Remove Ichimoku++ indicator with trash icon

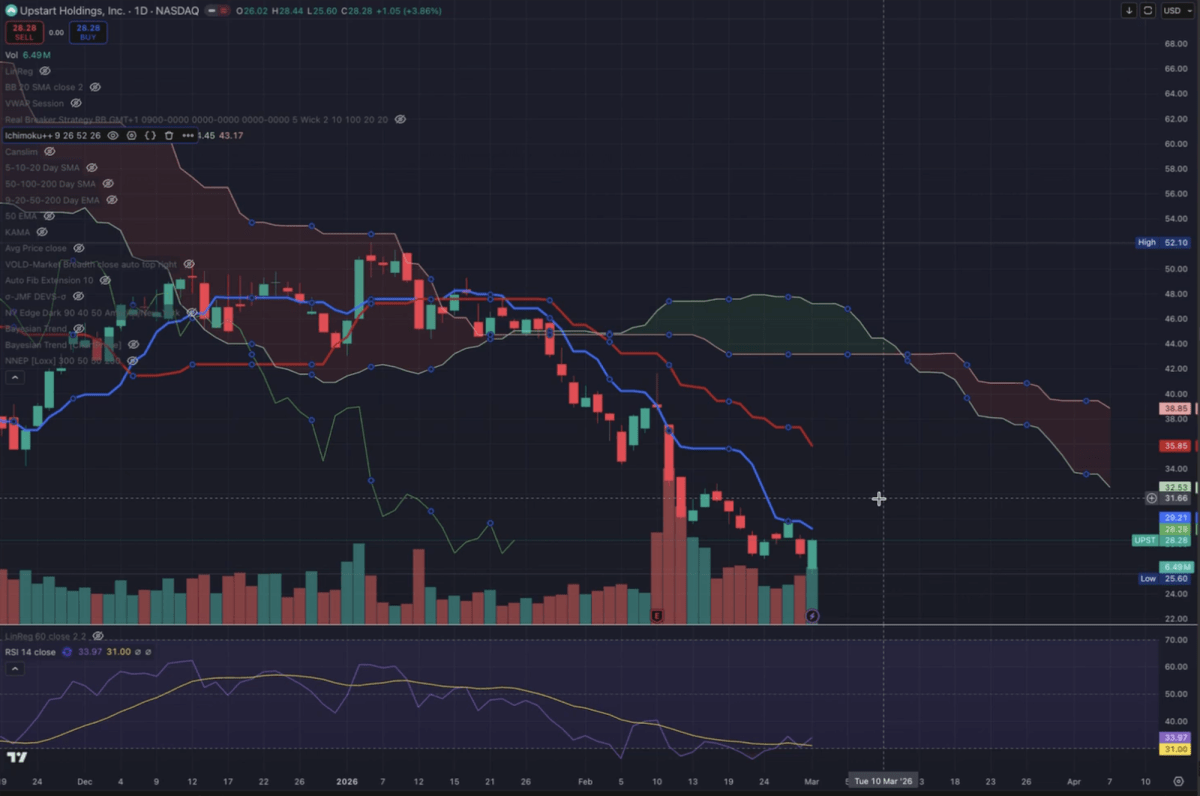pos(168,135)
